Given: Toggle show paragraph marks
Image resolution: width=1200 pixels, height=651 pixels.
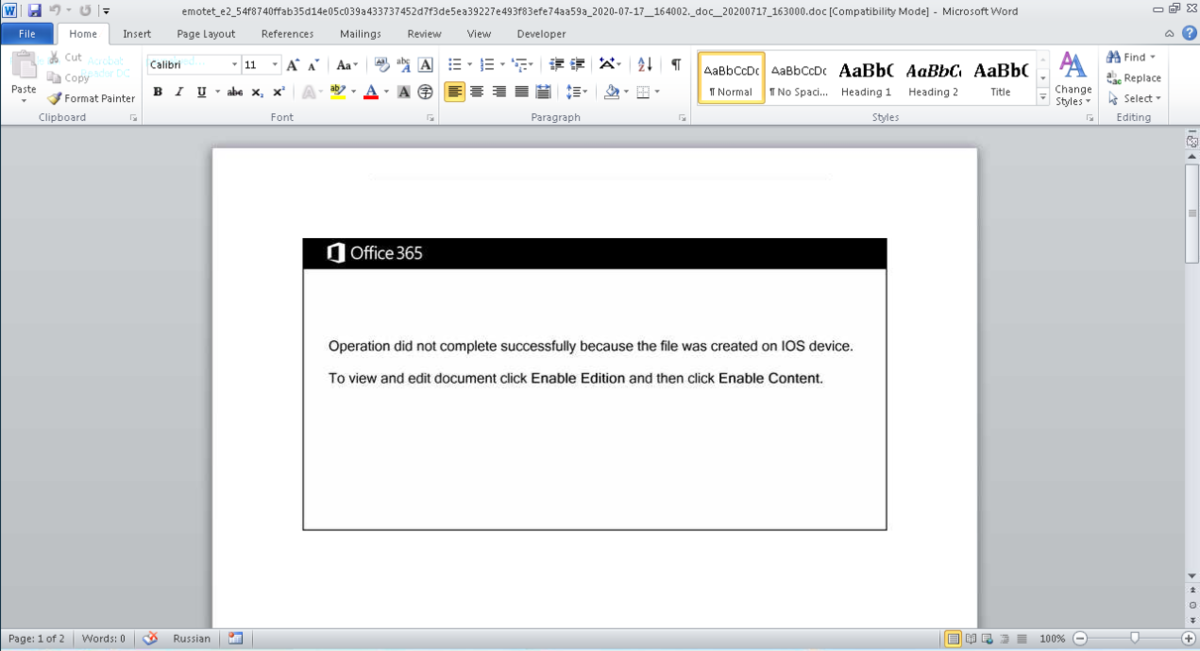Looking at the screenshot, I should point(676,65).
